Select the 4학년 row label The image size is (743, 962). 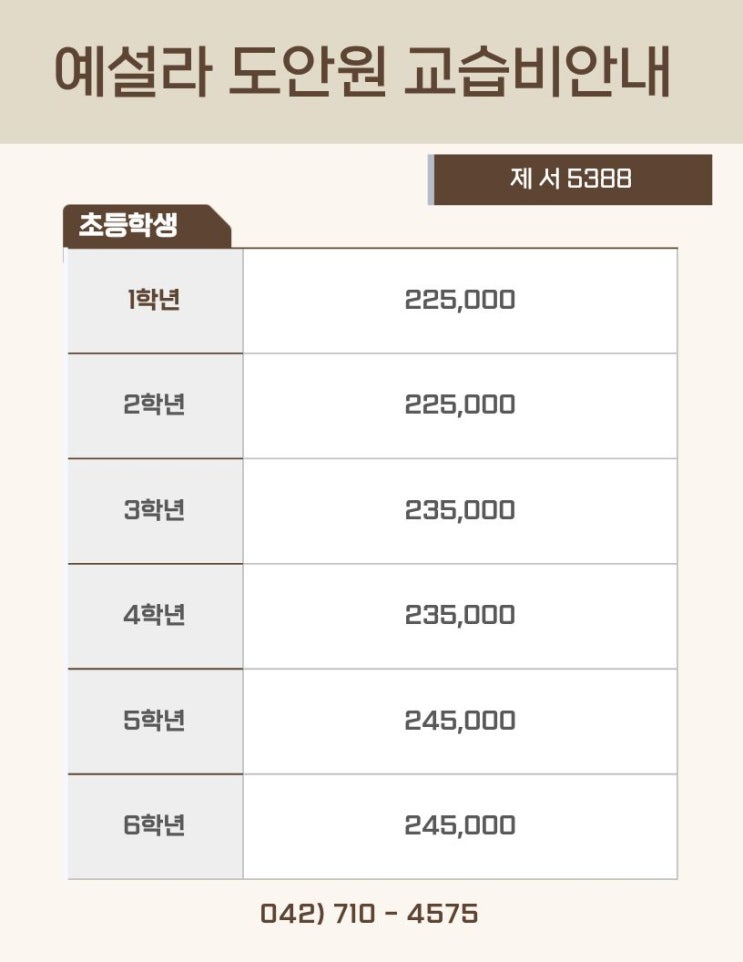pyautogui.click(x=154, y=615)
